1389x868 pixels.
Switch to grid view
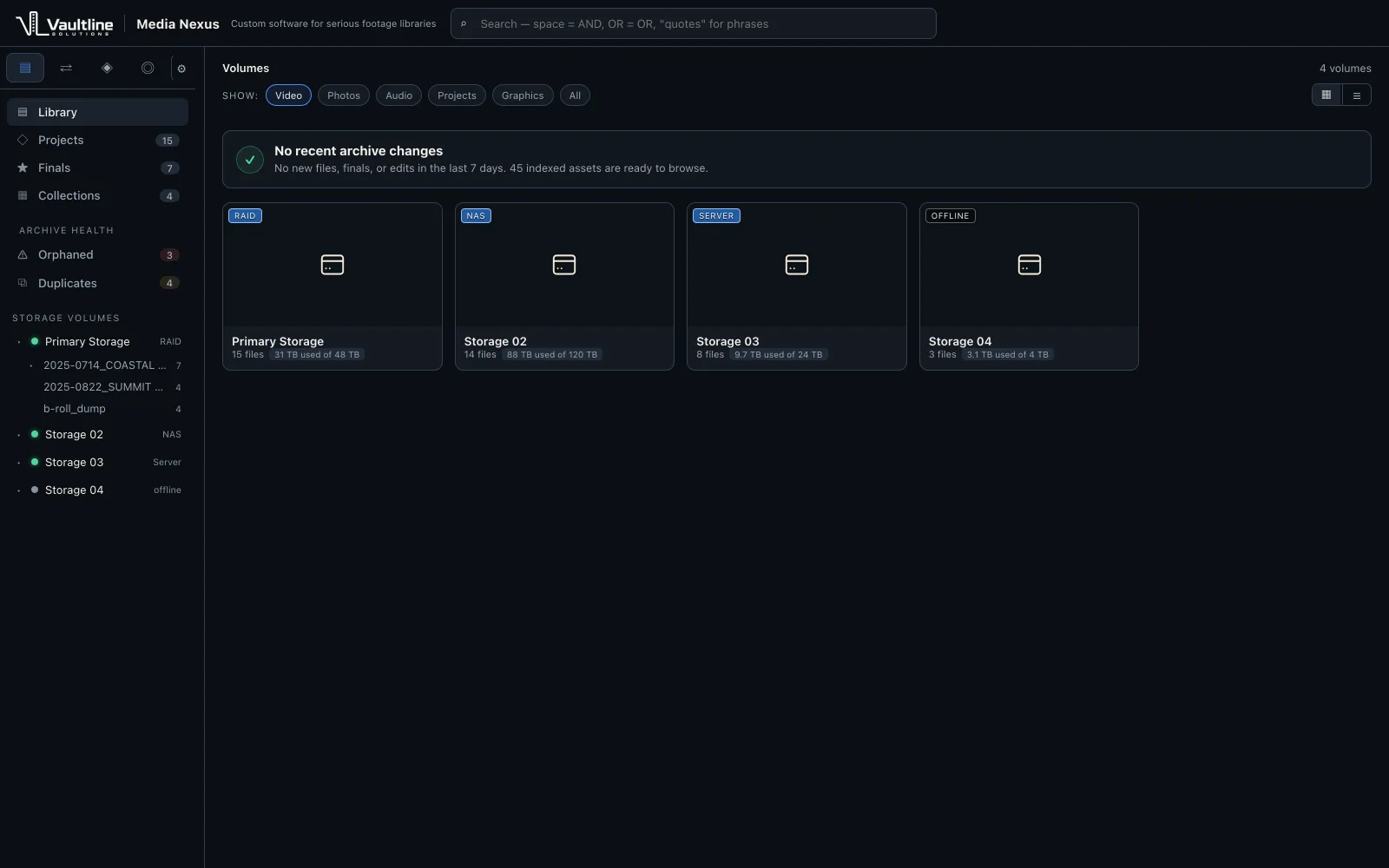click(x=1326, y=95)
